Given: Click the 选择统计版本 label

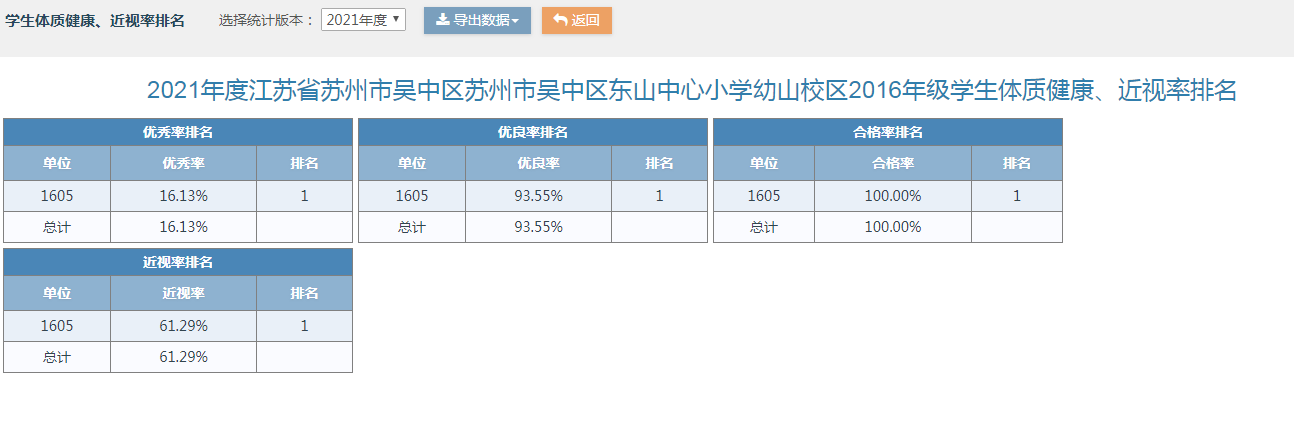Looking at the screenshot, I should [267, 20].
